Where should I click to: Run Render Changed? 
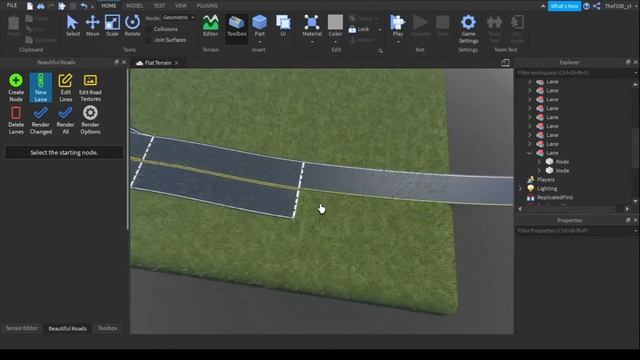pyautogui.click(x=40, y=120)
